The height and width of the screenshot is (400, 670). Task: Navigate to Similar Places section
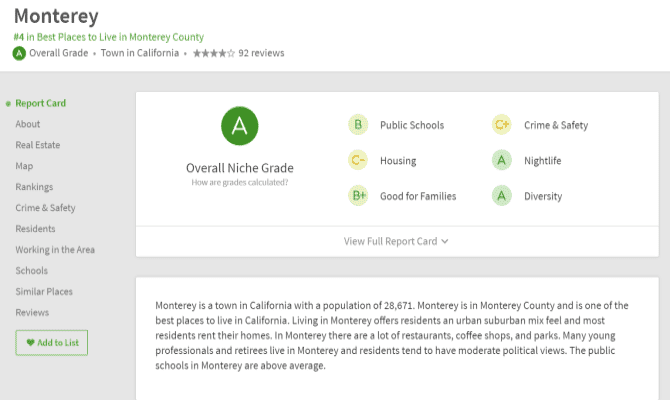tap(44, 292)
